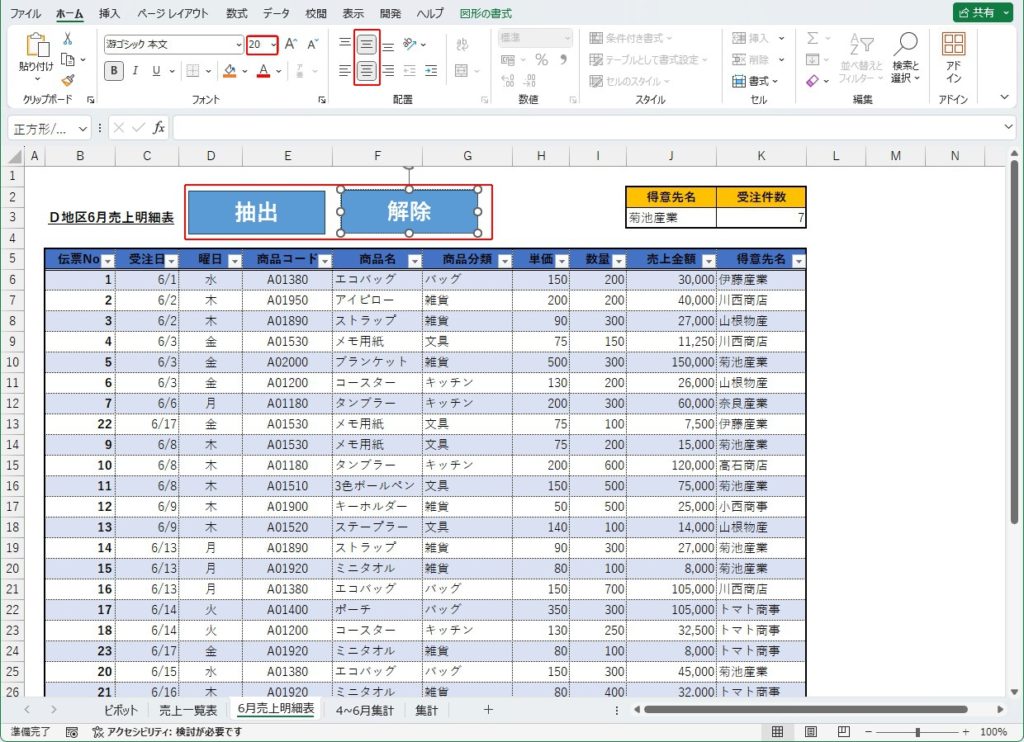Click the 共有 share button
The height and width of the screenshot is (742, 1024).
pyautogui.click(x=981, y=13)
